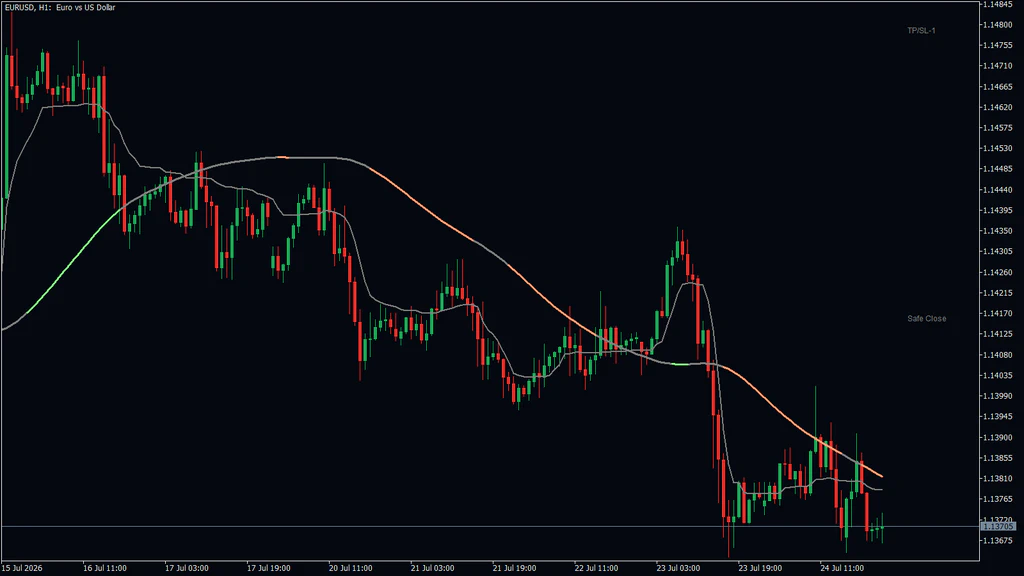Viewport: 1024px width, 576px height.
Task: Click the 1.14665 price scale label
Action: [x=997, y=87]
